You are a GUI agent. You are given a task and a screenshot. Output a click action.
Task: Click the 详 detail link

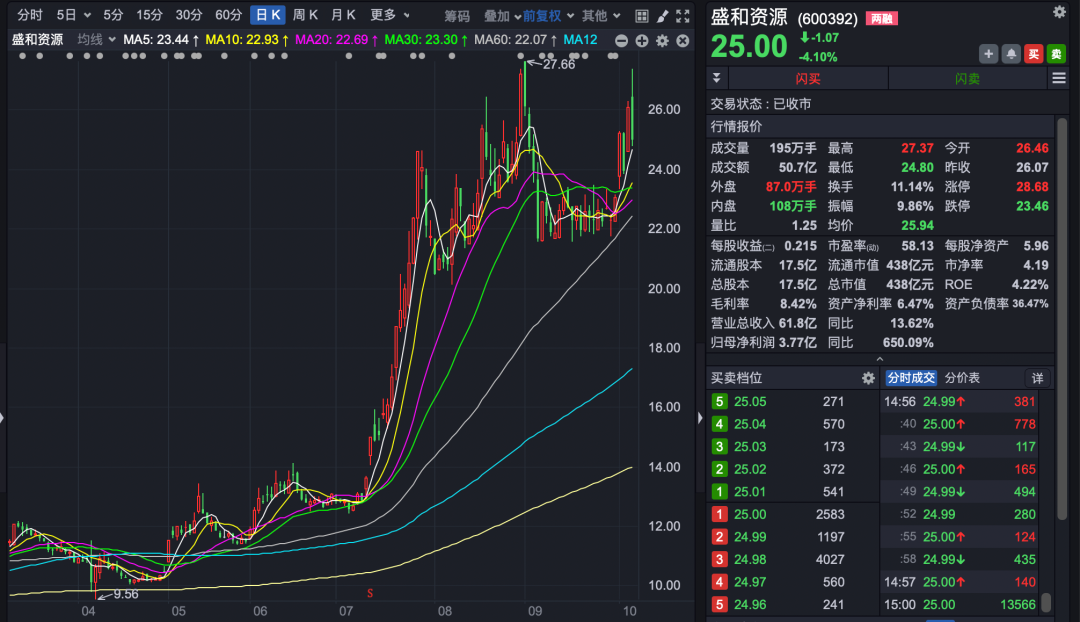pyautogui.click(x=1038, y=378)
